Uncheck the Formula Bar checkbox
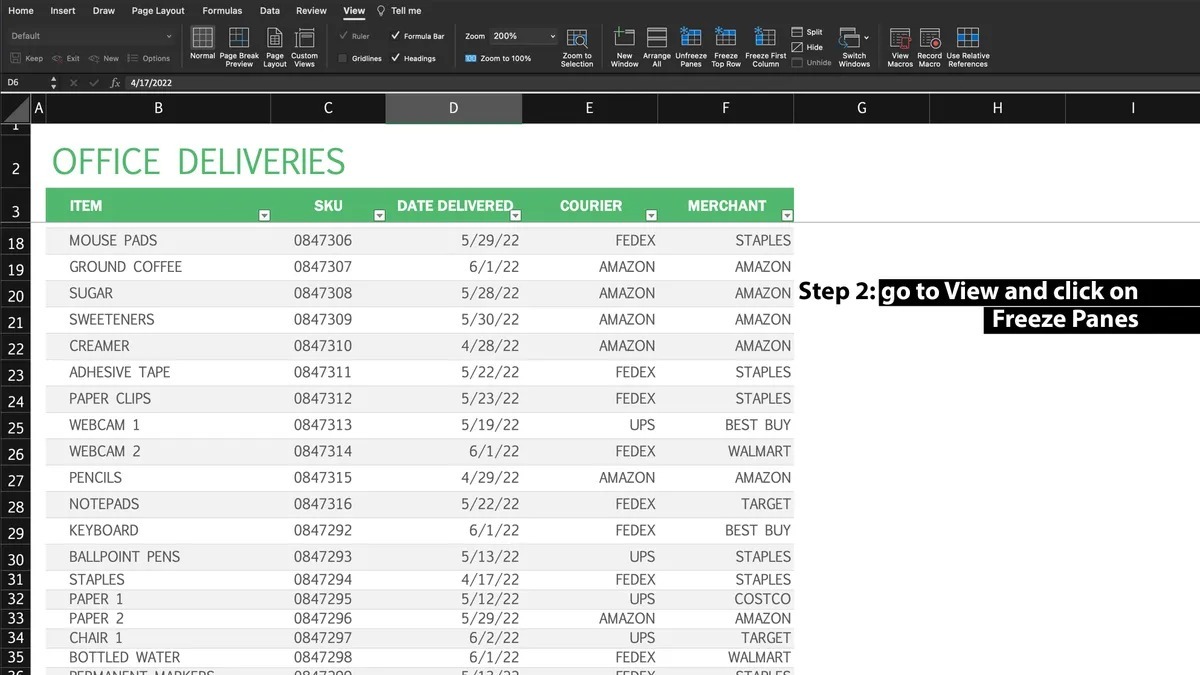Screen dimensions: 1200x675 pos(396,36)
